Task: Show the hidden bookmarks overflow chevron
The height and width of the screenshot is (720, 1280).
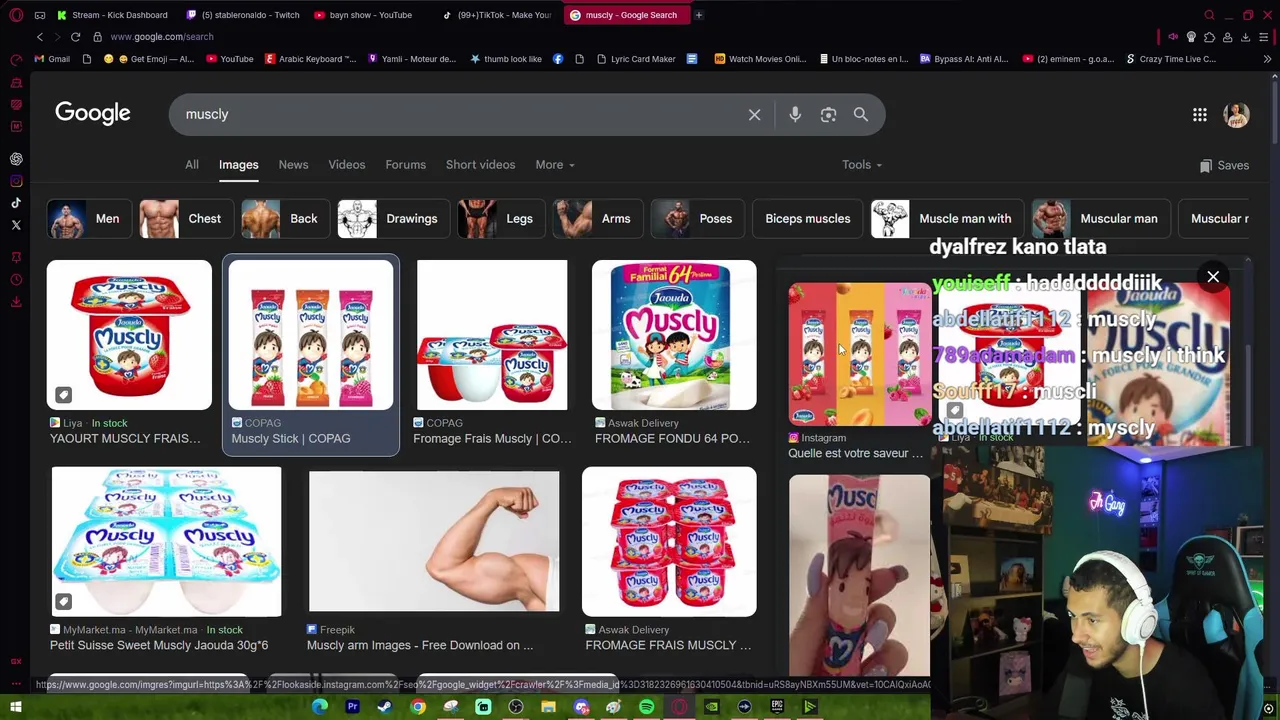Action: pos(1267,59)
